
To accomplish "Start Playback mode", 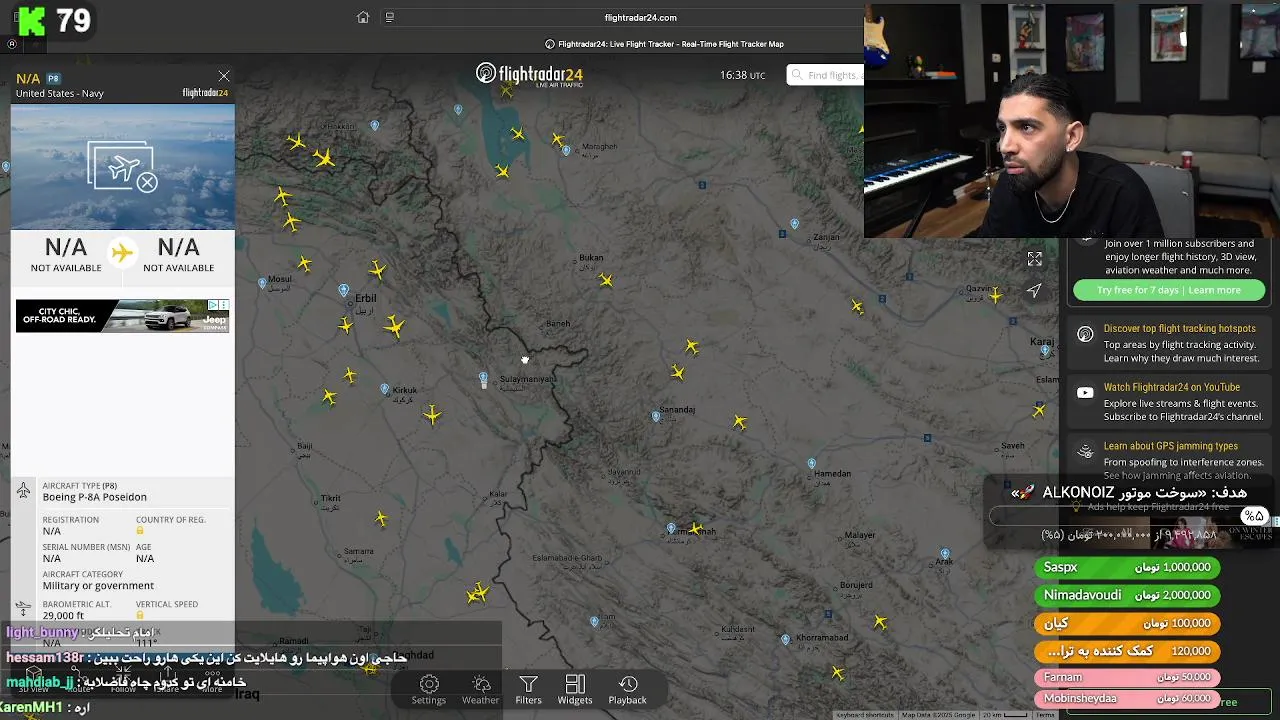I will [x=628, y=689].
